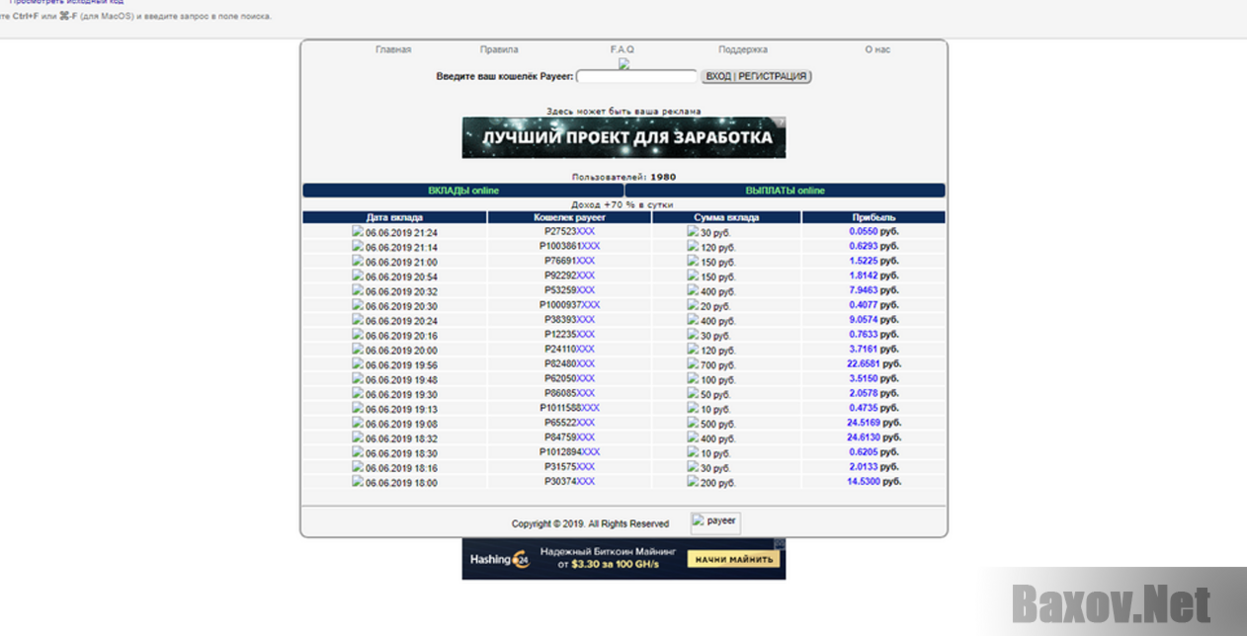Open wallet link P65522XXX
Viewport: 1247px width, 636px height.
click(570, 423)
